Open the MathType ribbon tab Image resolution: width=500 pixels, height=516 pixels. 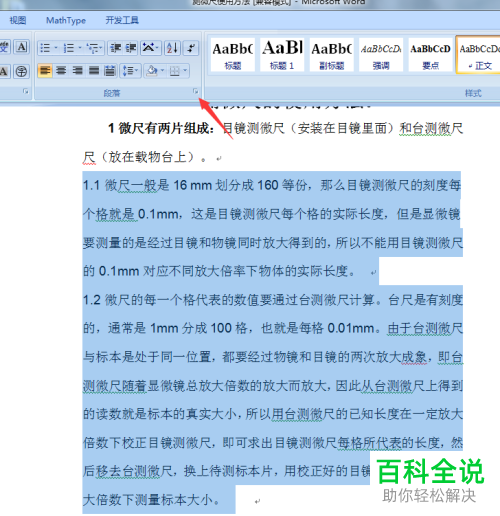[66, 20]
